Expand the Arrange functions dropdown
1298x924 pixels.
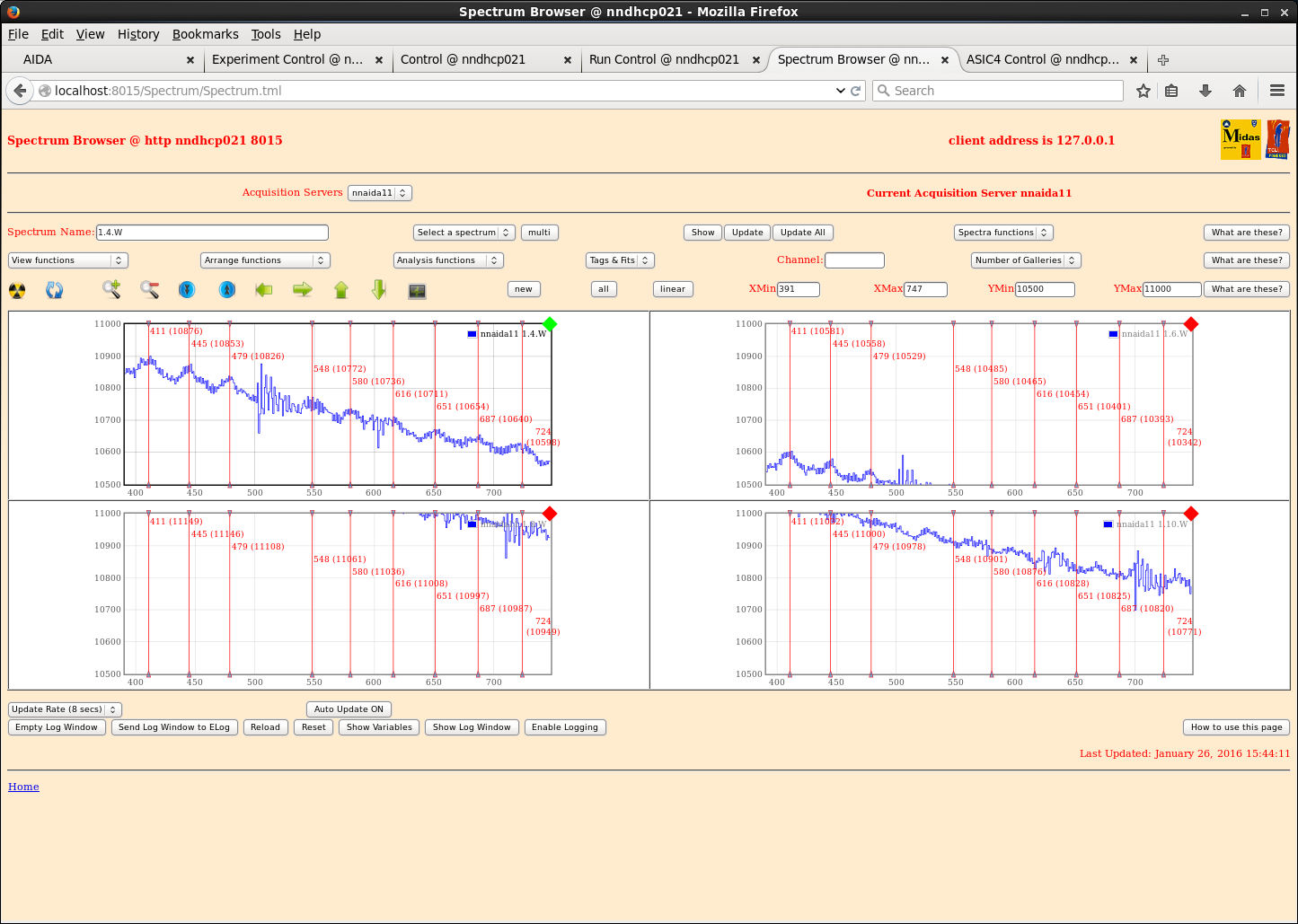point(266,260)
